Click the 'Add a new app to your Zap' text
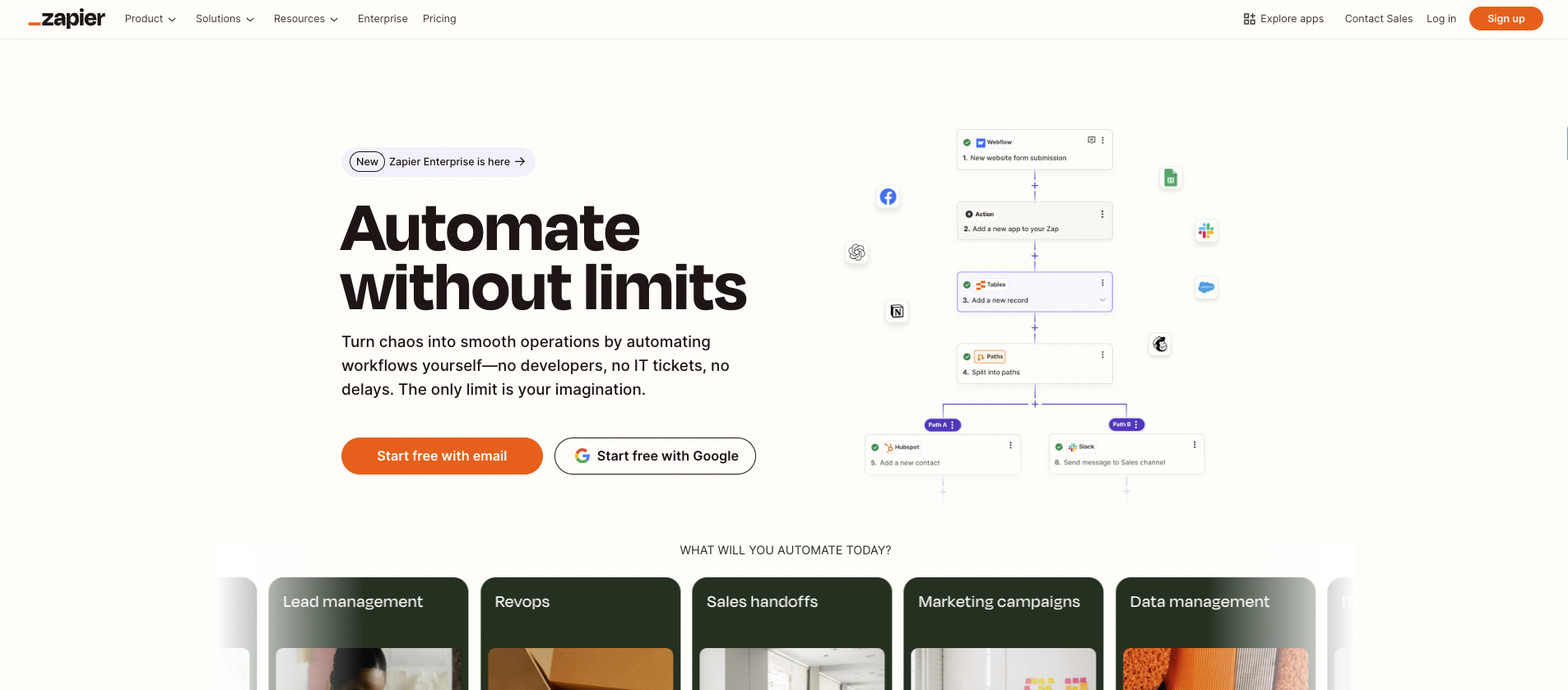Image resolution: width=1568 pixels, height=690 pixels. click(x=1015, y=229)
